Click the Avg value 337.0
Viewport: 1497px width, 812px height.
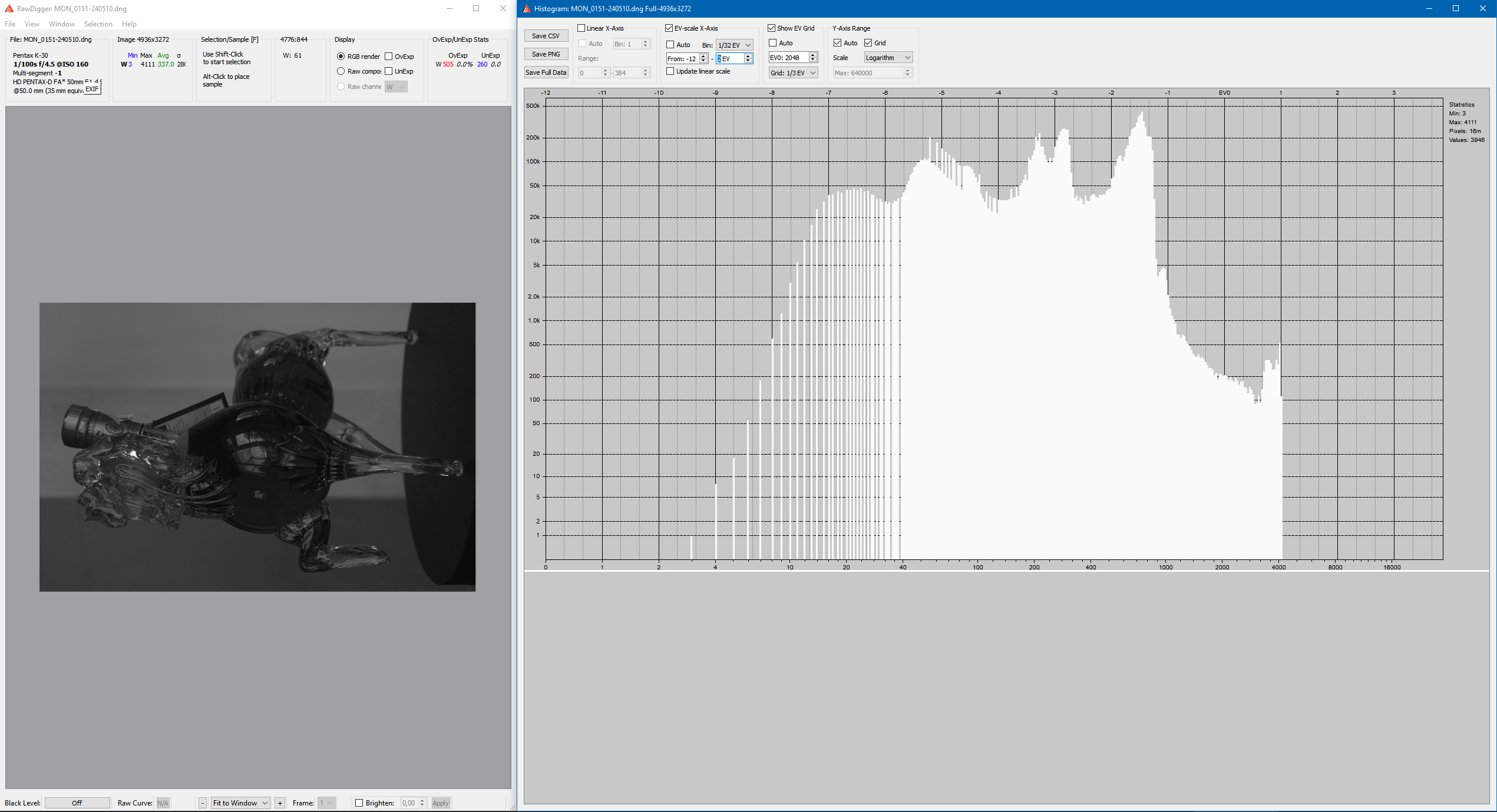click(x=166, y=65)
